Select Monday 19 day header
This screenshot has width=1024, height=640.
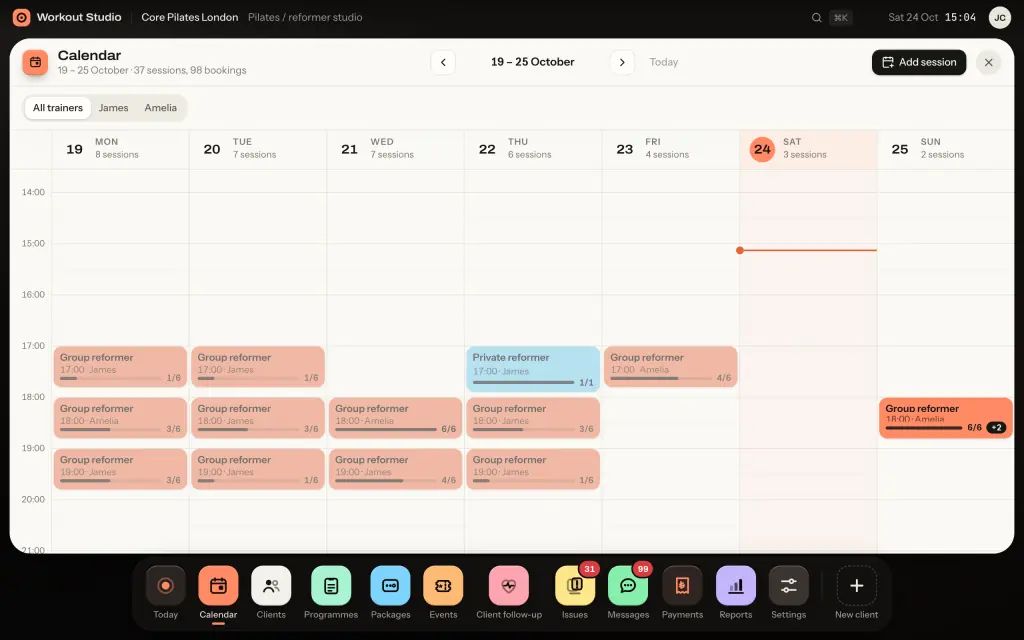pos(120,149)
